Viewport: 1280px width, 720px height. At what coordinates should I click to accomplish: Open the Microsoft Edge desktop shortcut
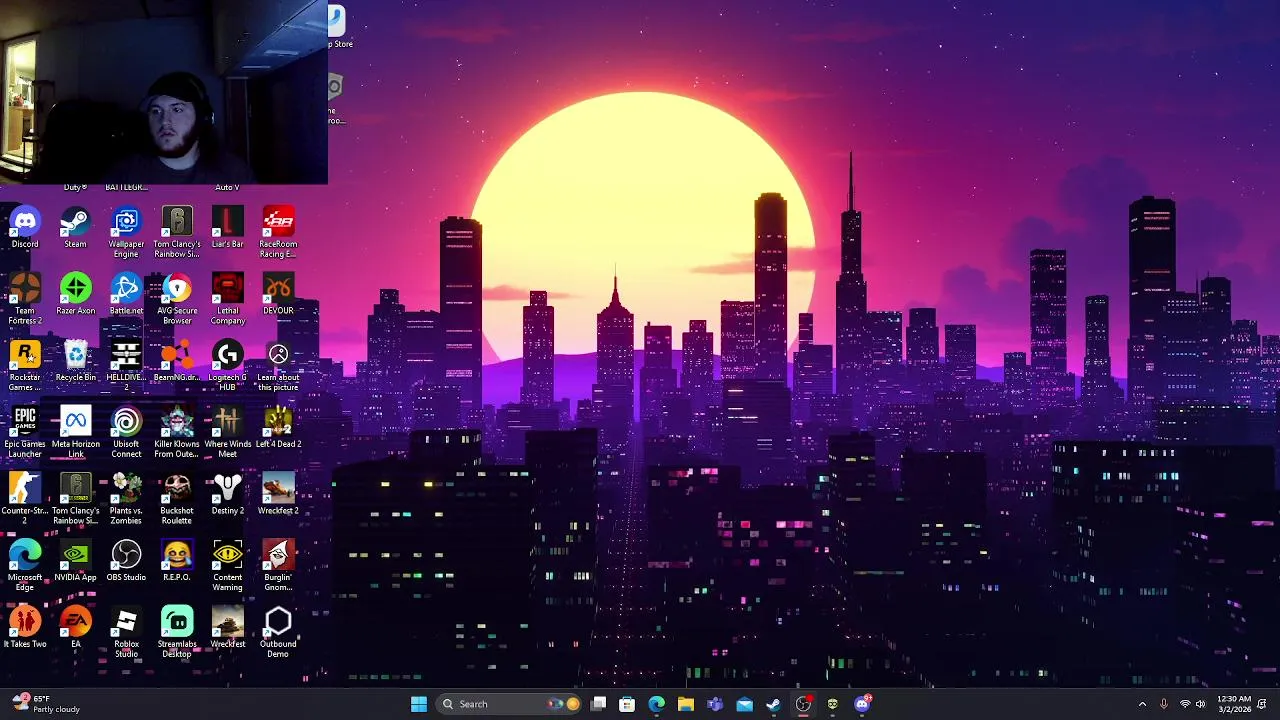(25, 566)
